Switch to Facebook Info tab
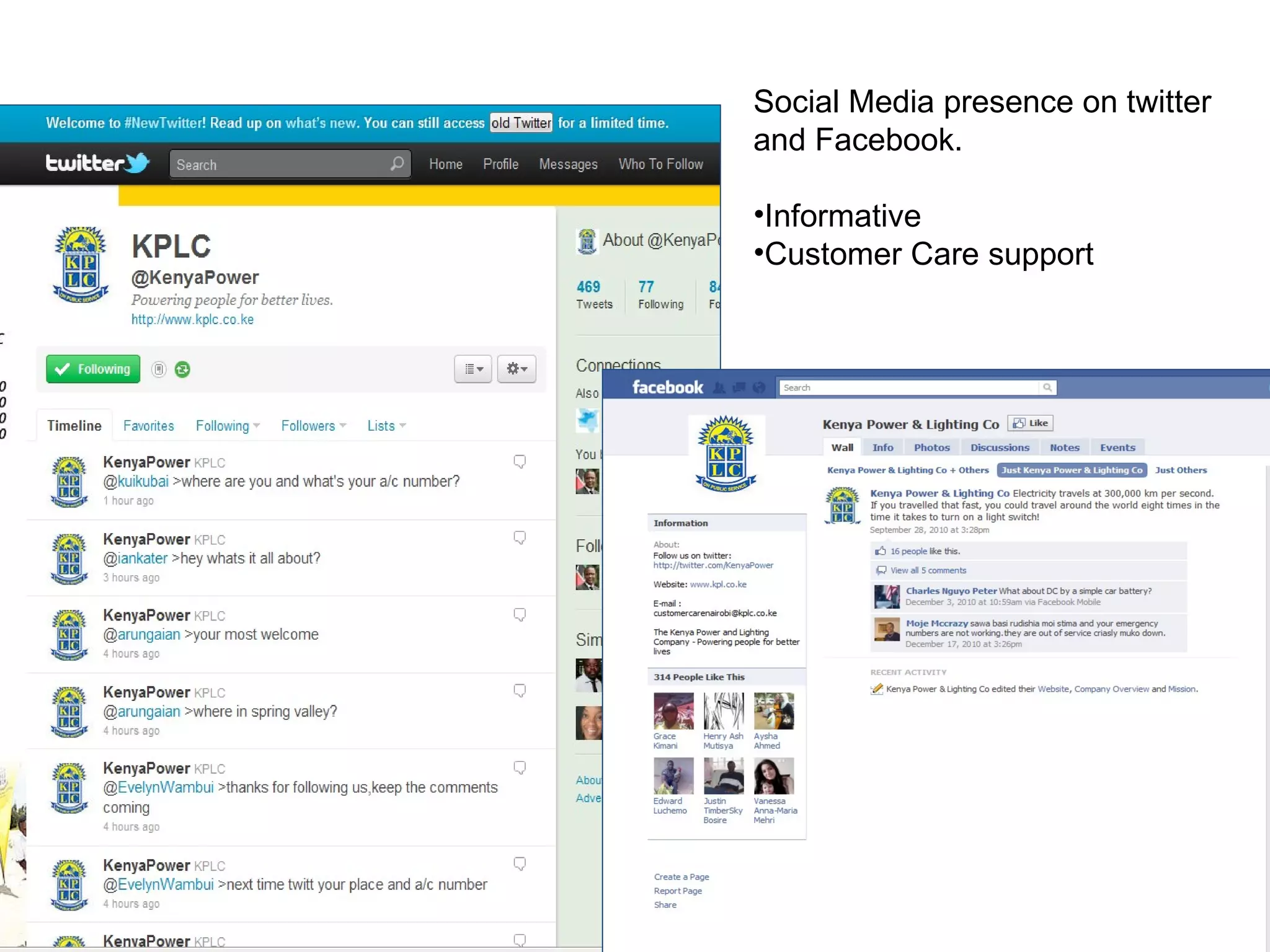 click(x=882, y=447)
